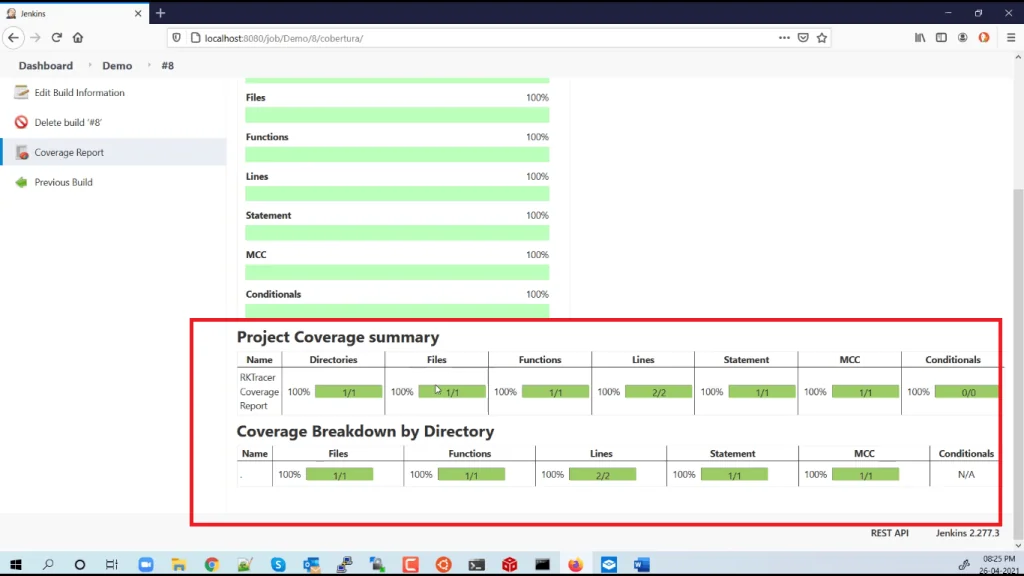Image resolution: width=1024 pixels, height=576 pixels.
Task: Click the Directories column header
Action: click(x=333, y=360)
